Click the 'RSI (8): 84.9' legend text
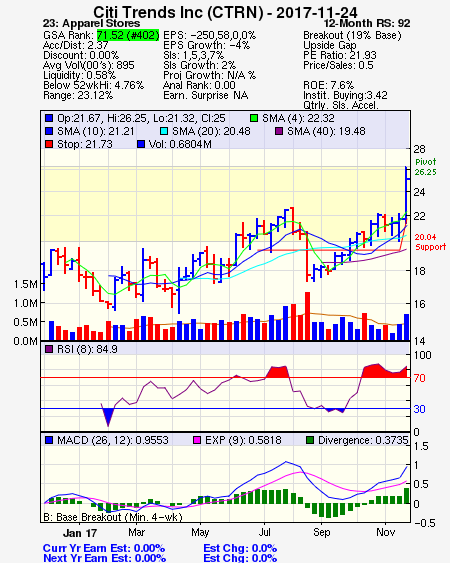This screenshot has height=563, width=450. click(87, 349)
